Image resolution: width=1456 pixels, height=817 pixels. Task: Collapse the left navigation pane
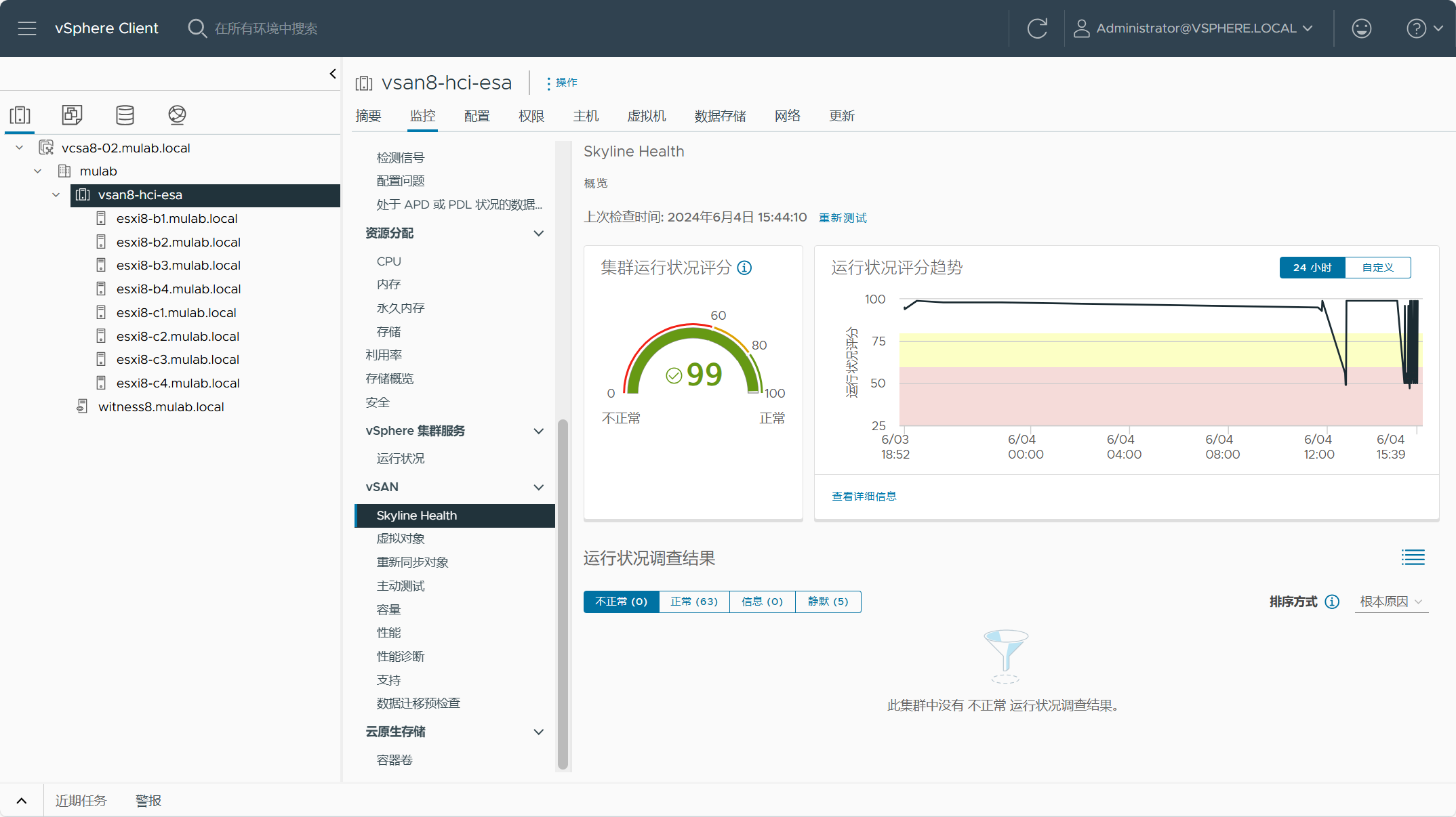[x=333, y=74]
